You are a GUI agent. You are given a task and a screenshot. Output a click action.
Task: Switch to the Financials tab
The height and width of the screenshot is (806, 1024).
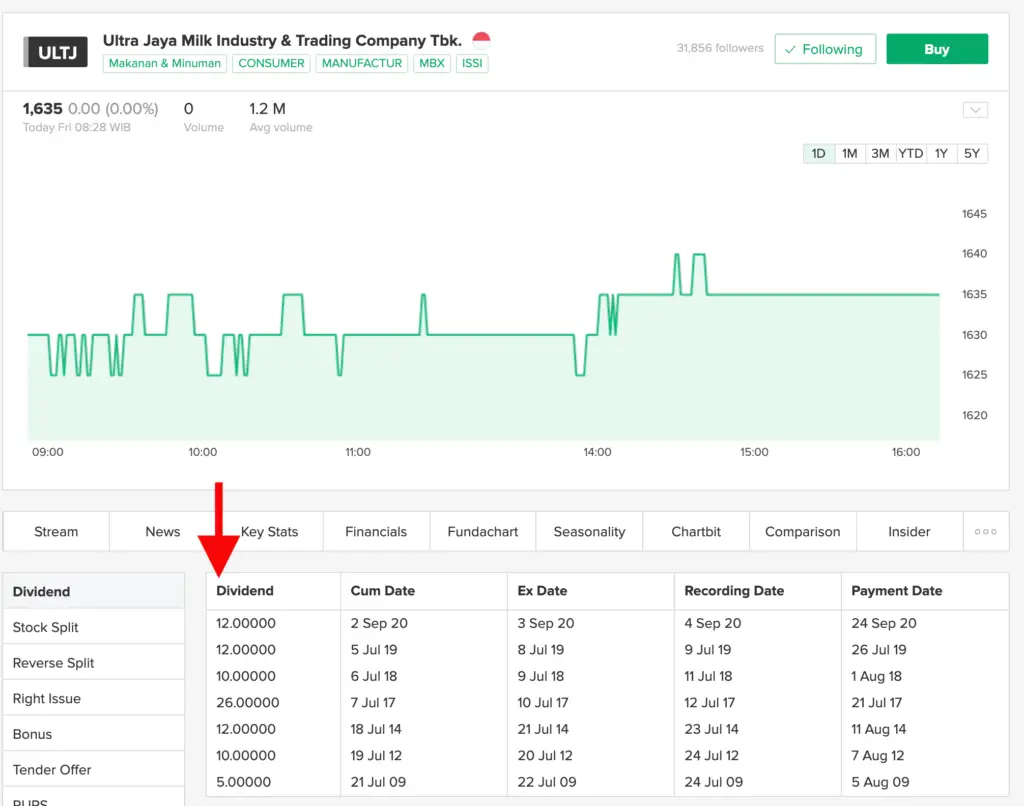376,531
